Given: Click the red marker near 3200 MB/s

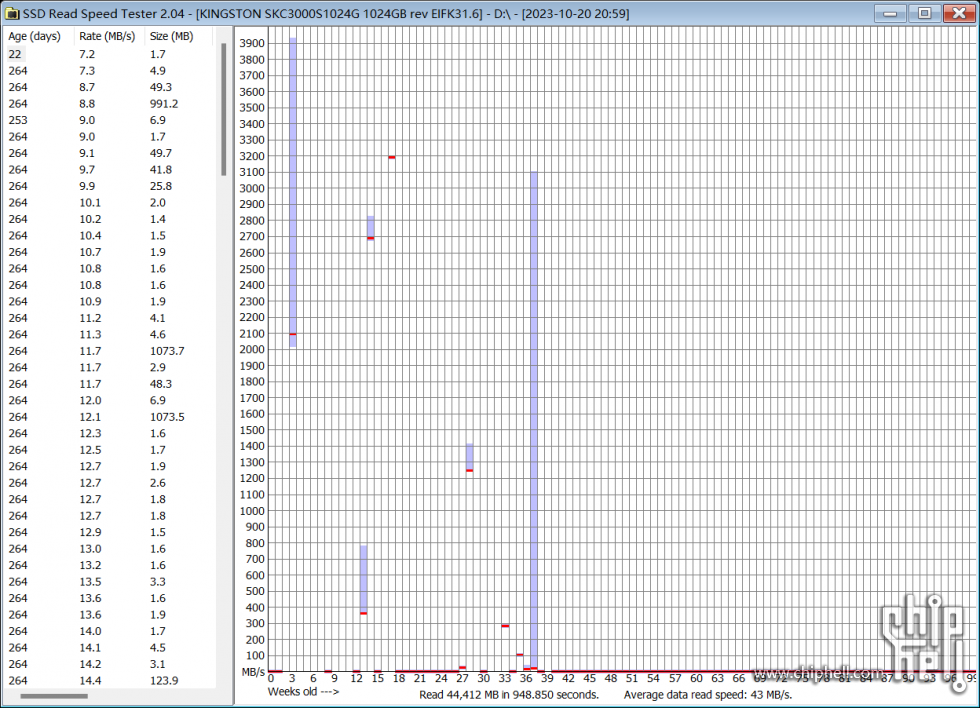Looking at the screenshot, I should (392, 157).
